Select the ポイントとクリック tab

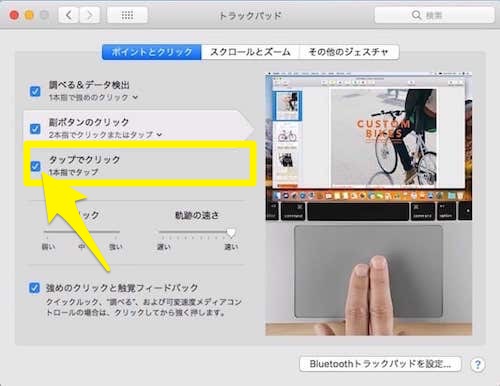click(x=152, y=52)
